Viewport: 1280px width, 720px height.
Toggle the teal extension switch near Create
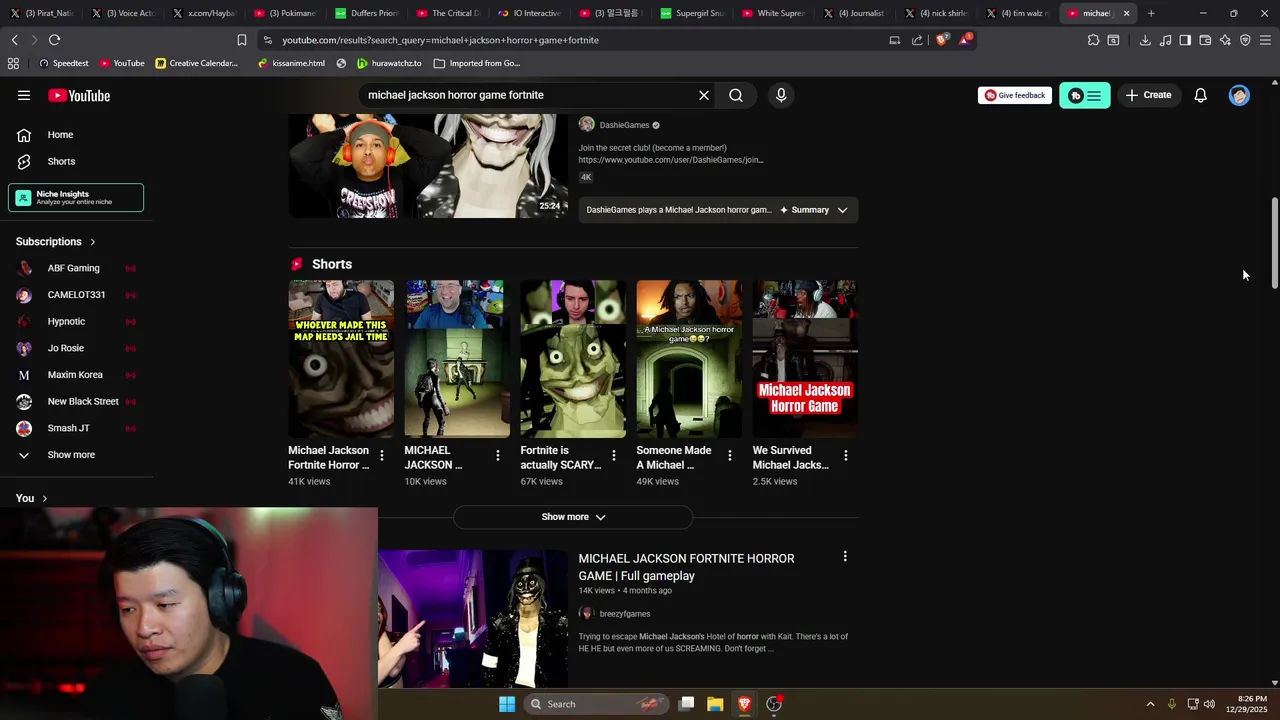1085,95
